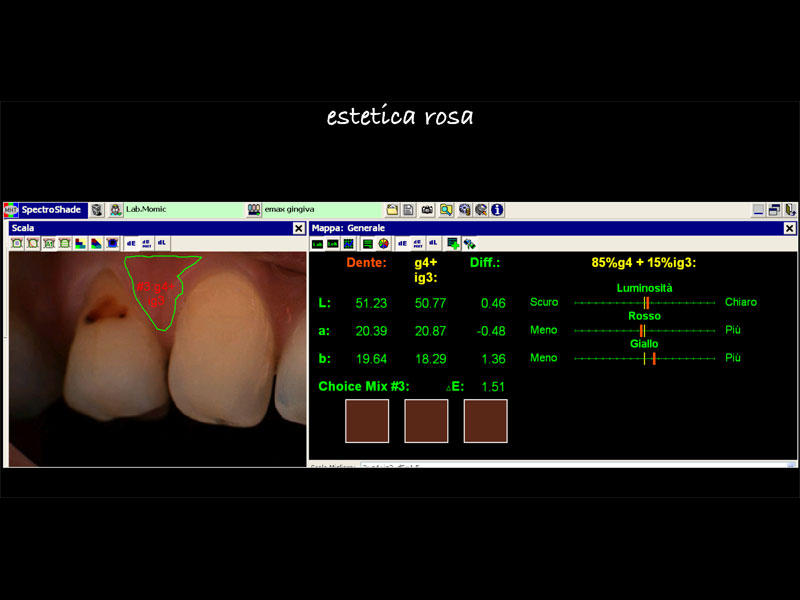The height and width of the screenshot is (600, 800).
Task: Click the 'Dente:' column header
Action: (366, 263)
